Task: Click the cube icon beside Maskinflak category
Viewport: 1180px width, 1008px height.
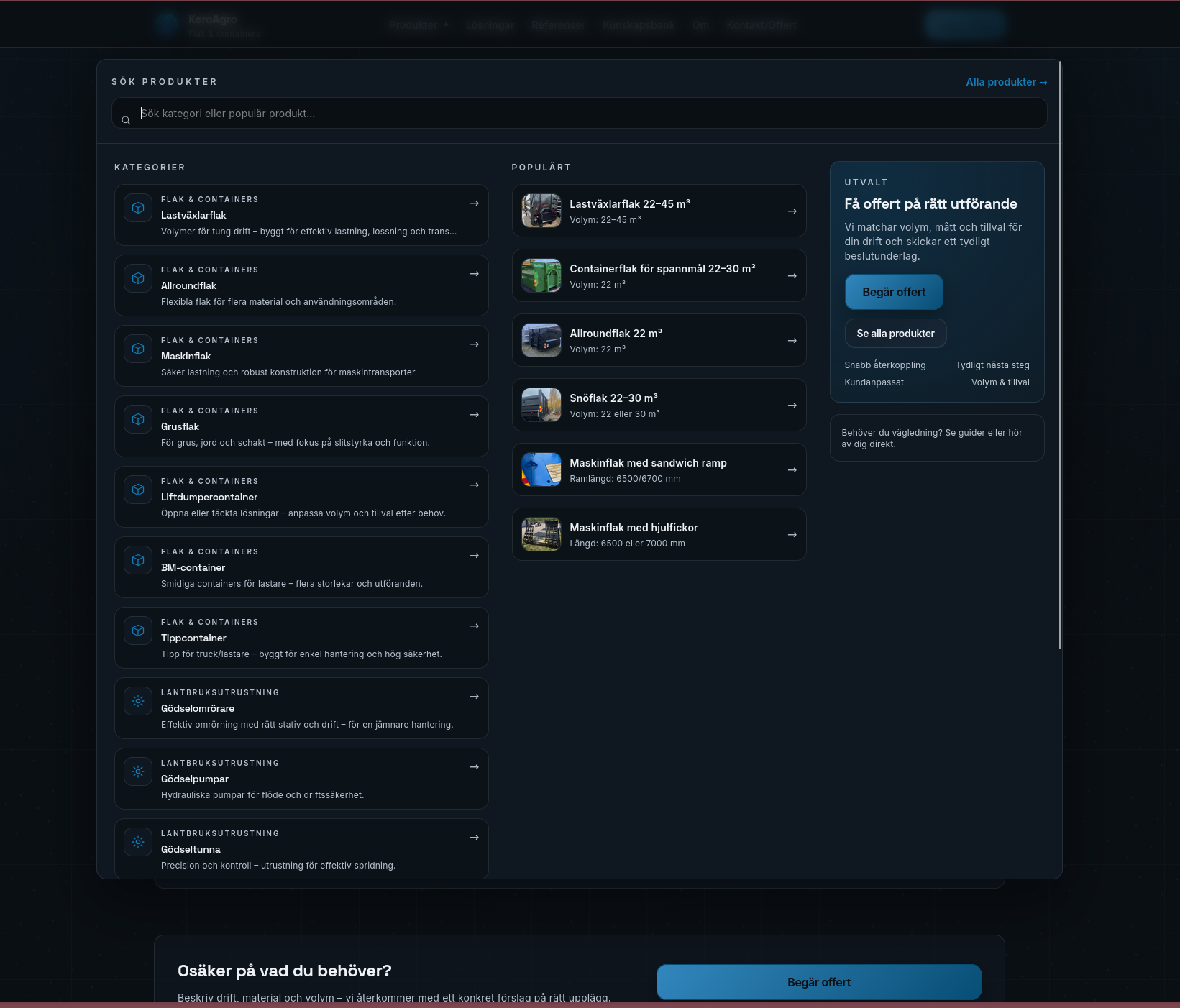Action: (x=138, y=349)
